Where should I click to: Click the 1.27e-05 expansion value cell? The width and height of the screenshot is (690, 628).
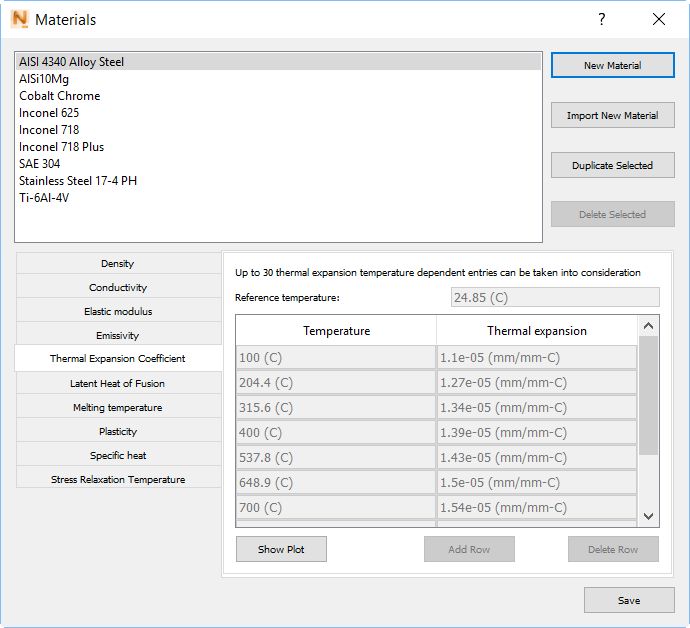click(537, 382)
